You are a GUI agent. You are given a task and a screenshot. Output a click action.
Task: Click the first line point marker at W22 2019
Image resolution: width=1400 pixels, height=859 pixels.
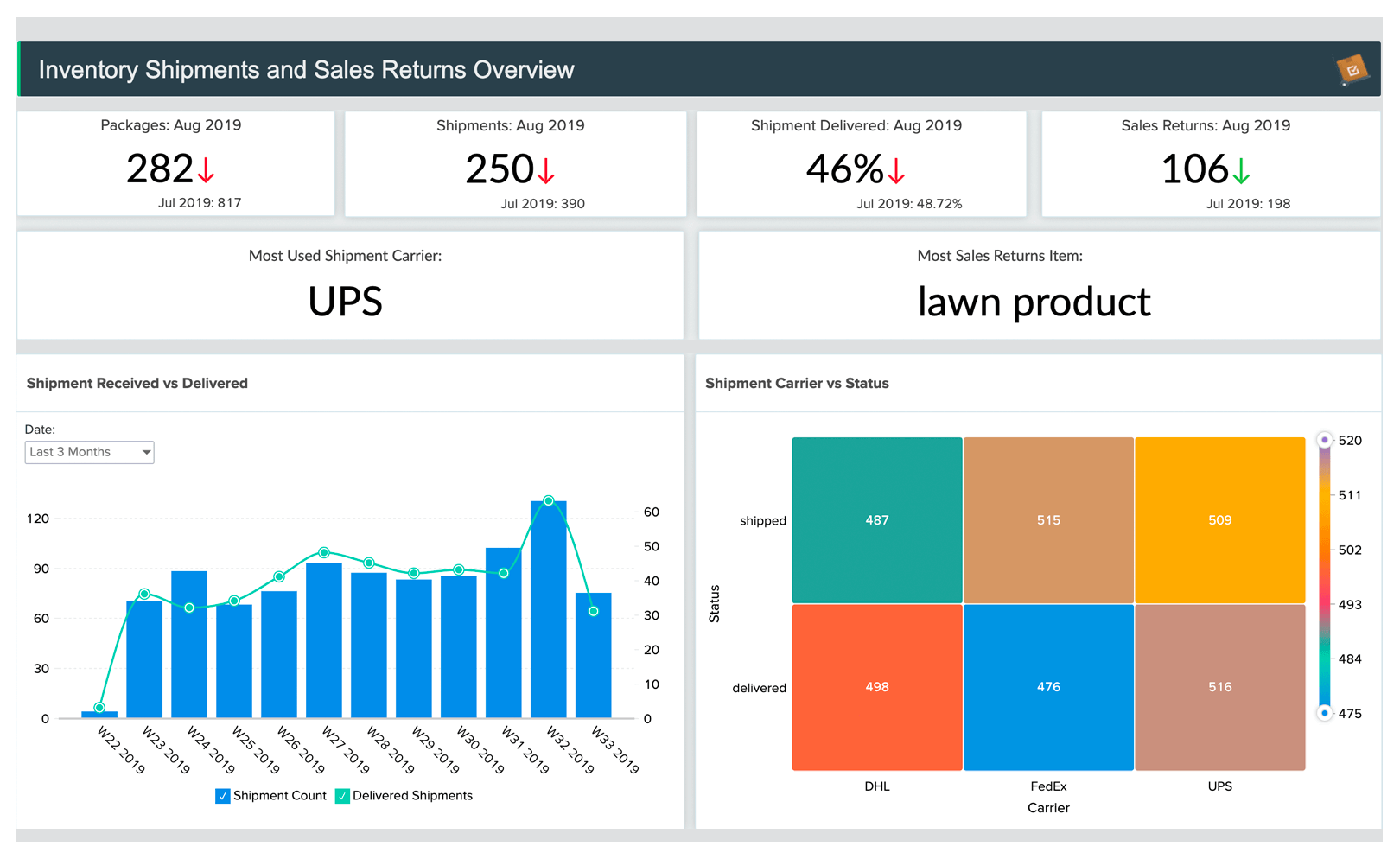(98, 705)
